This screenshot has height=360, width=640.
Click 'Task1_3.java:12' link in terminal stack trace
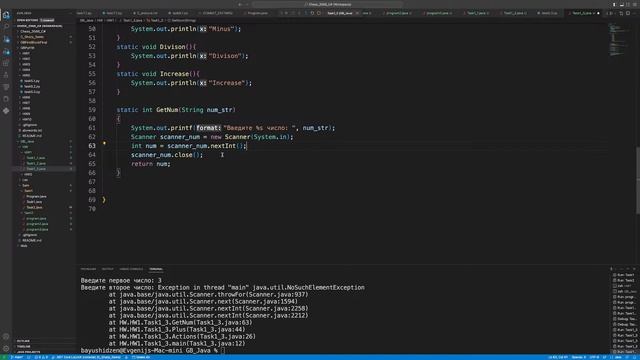(x=216, y=343)
